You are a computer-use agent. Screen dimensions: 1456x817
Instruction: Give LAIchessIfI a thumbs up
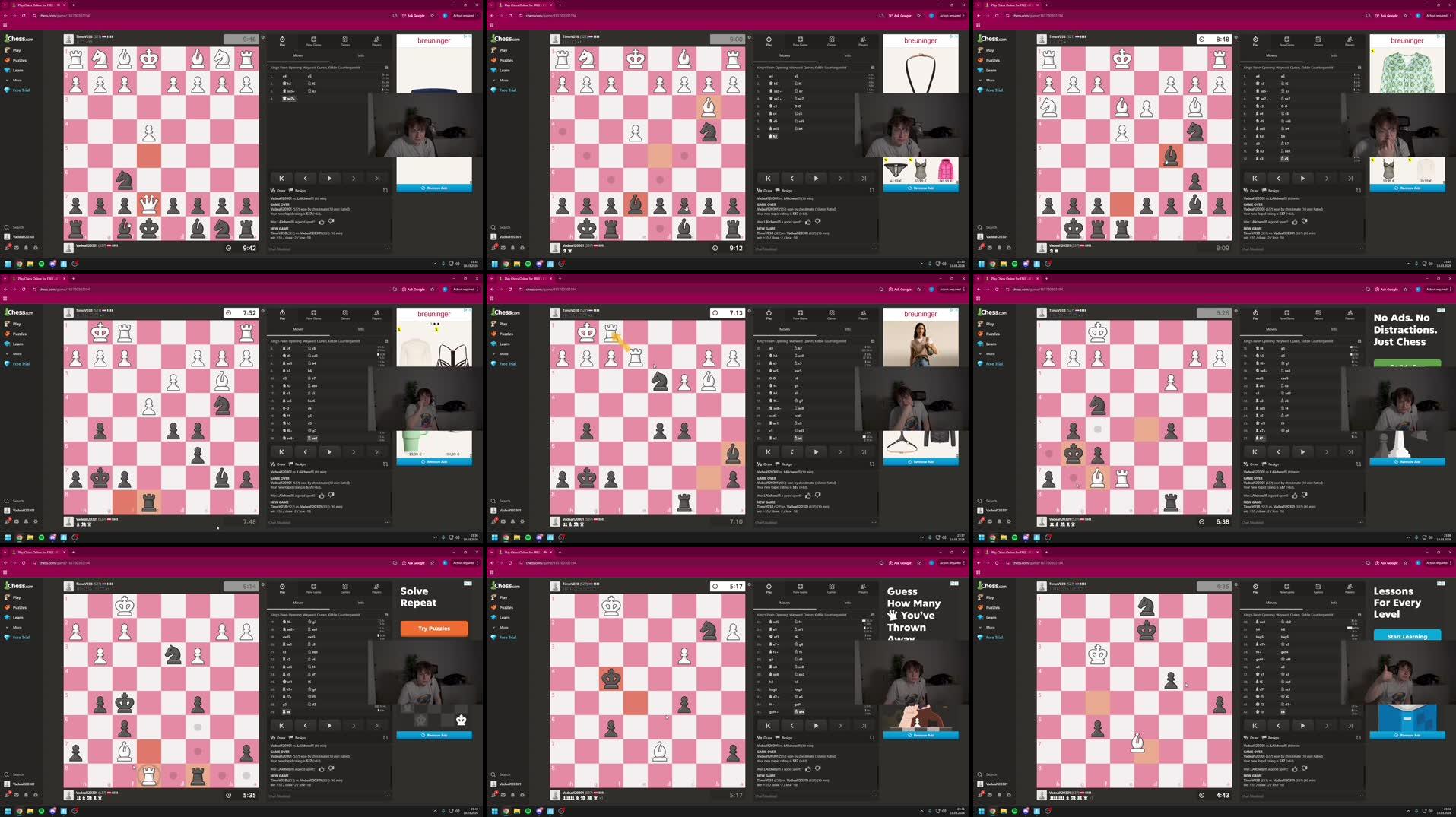coord(322,222)
